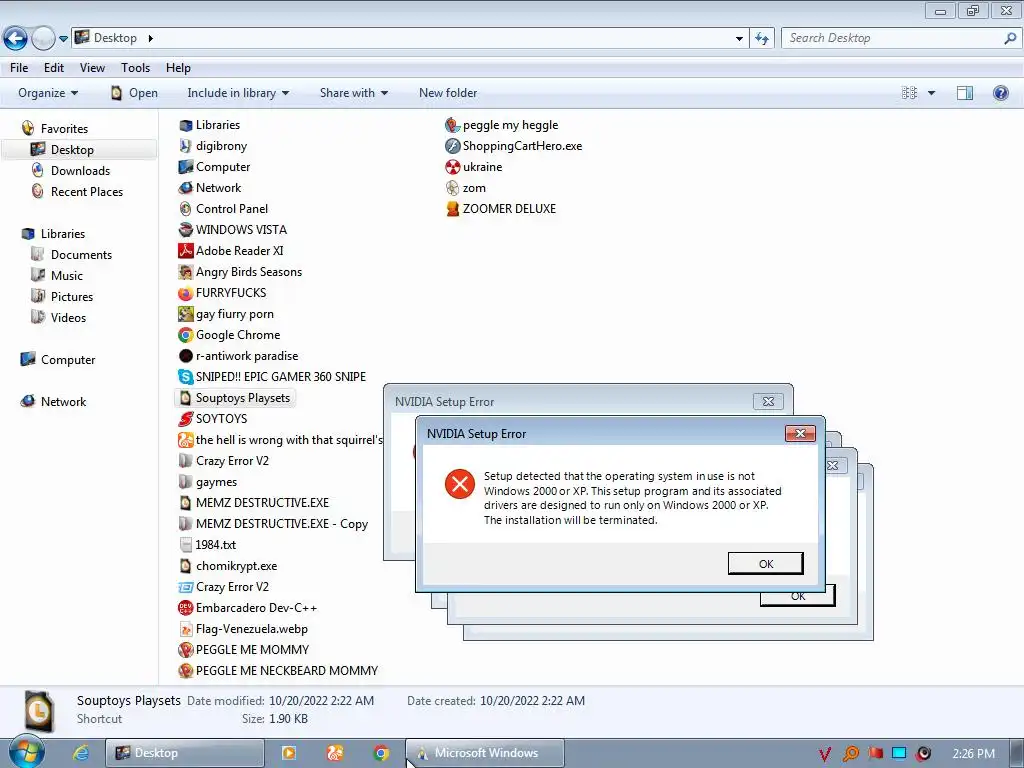Expand the Organize dropdown
1024x768 pixels.
click(48, 93)
